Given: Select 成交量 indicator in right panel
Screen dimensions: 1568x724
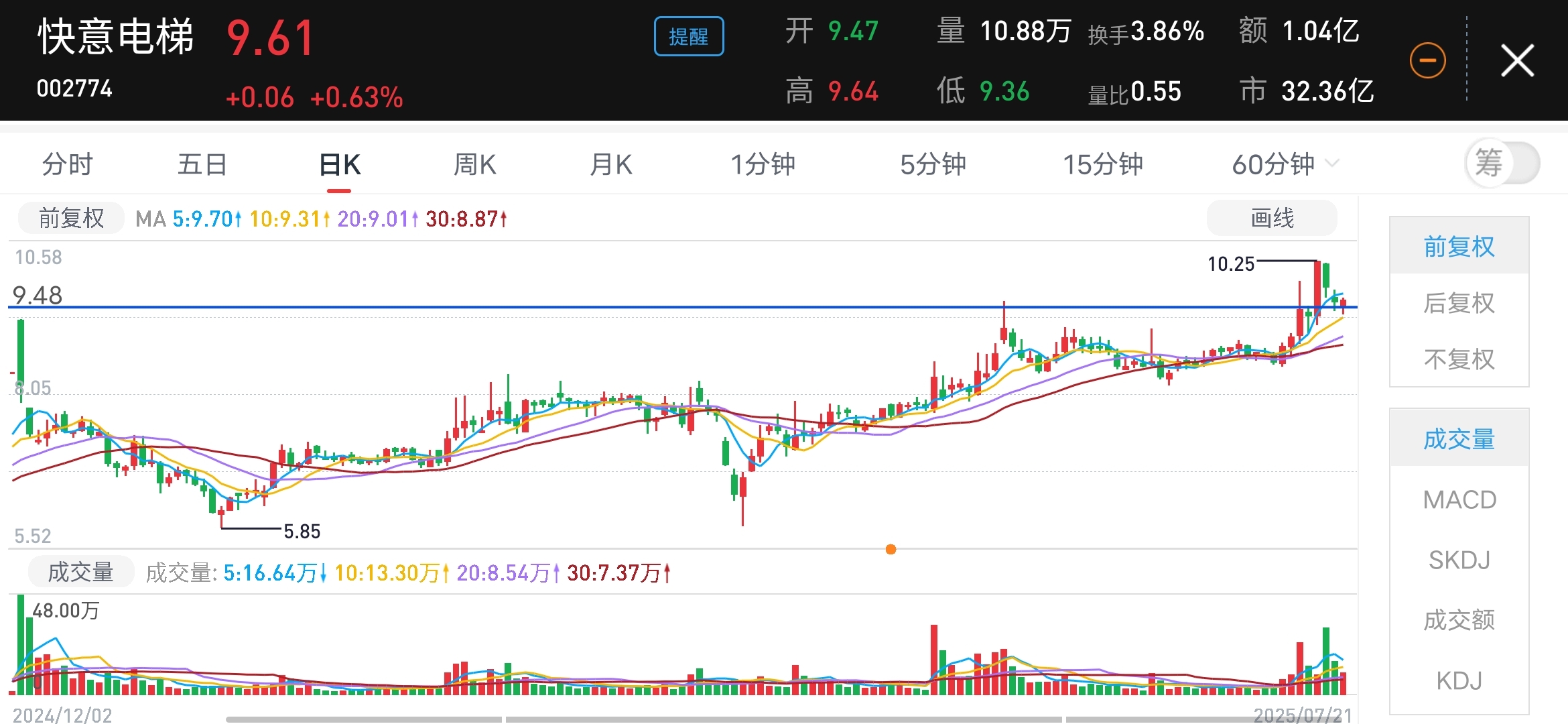Looking at the screenshot, I should pyautogui.click(x=1459, y=439).
